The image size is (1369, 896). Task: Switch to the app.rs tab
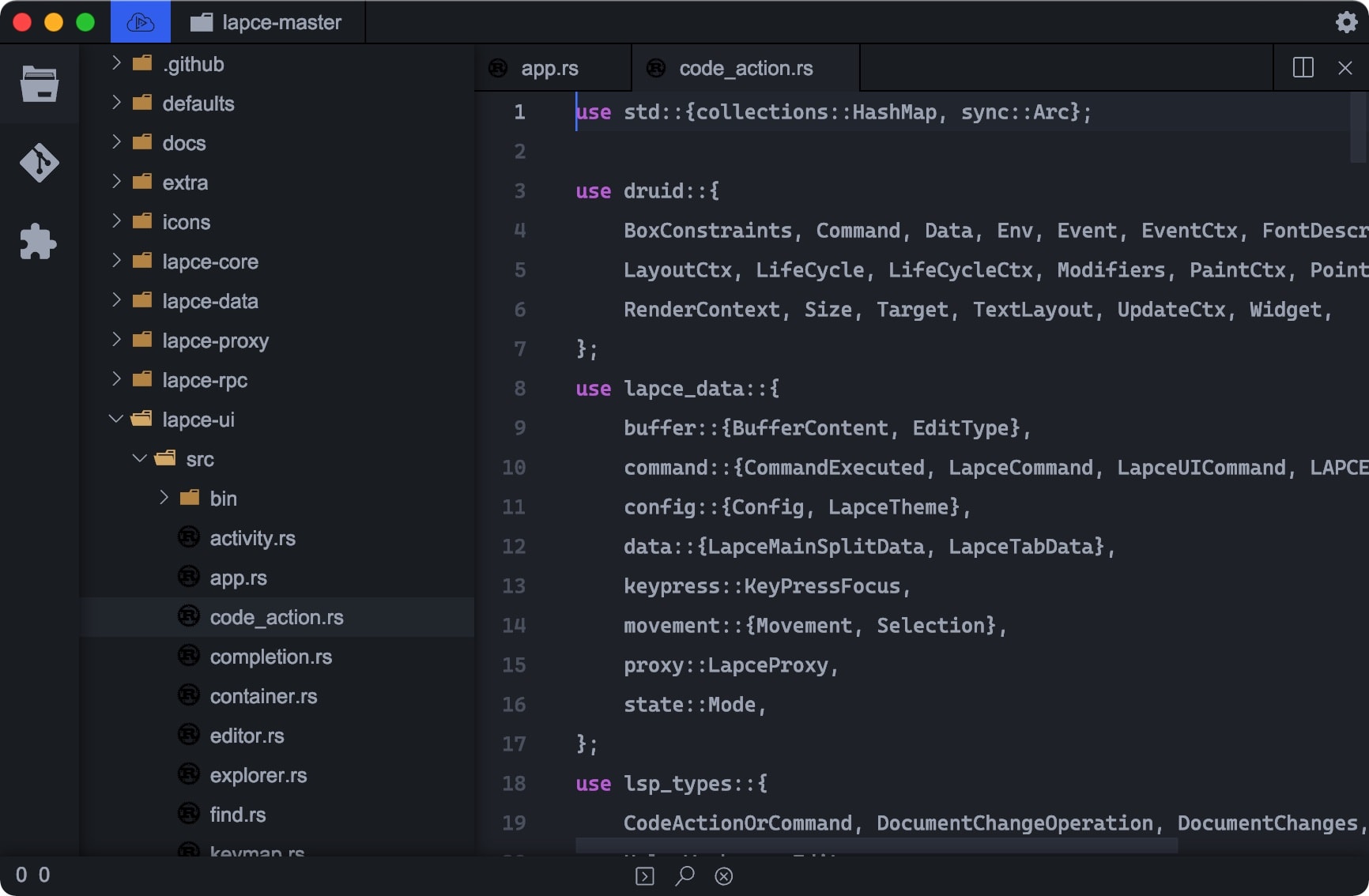pos(549,69)
